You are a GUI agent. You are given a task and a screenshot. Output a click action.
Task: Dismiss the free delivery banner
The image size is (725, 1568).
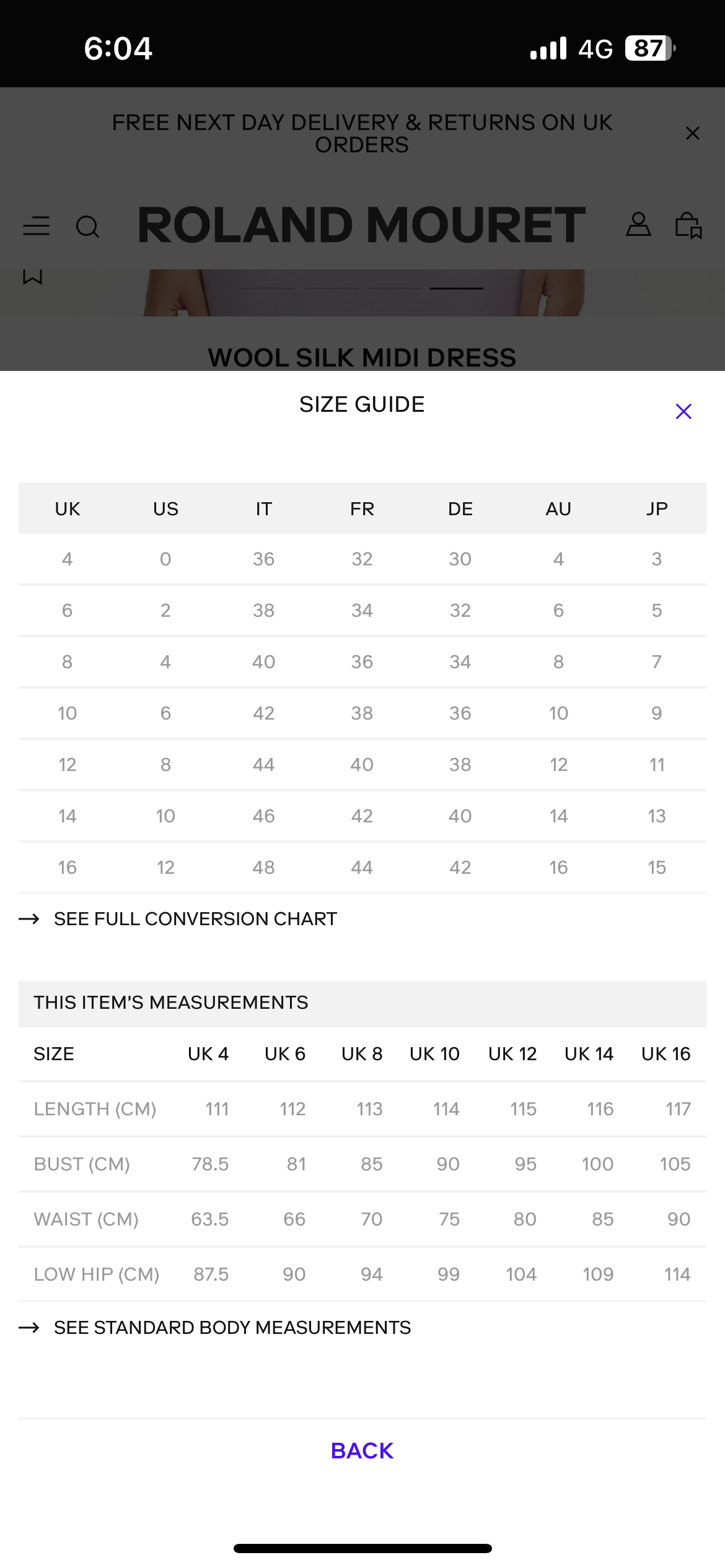(x=692, y=133)
